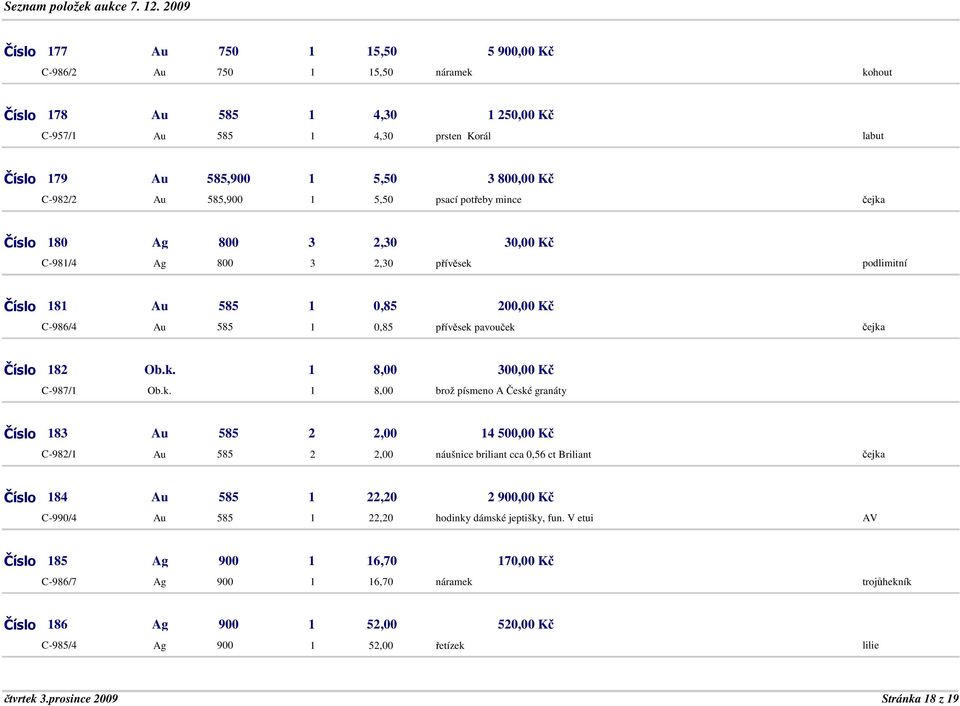960x706 pixels.
Task: Select 'náušnice briliant cca 0,56 ct Briliant'
Action: pos(513,454)
